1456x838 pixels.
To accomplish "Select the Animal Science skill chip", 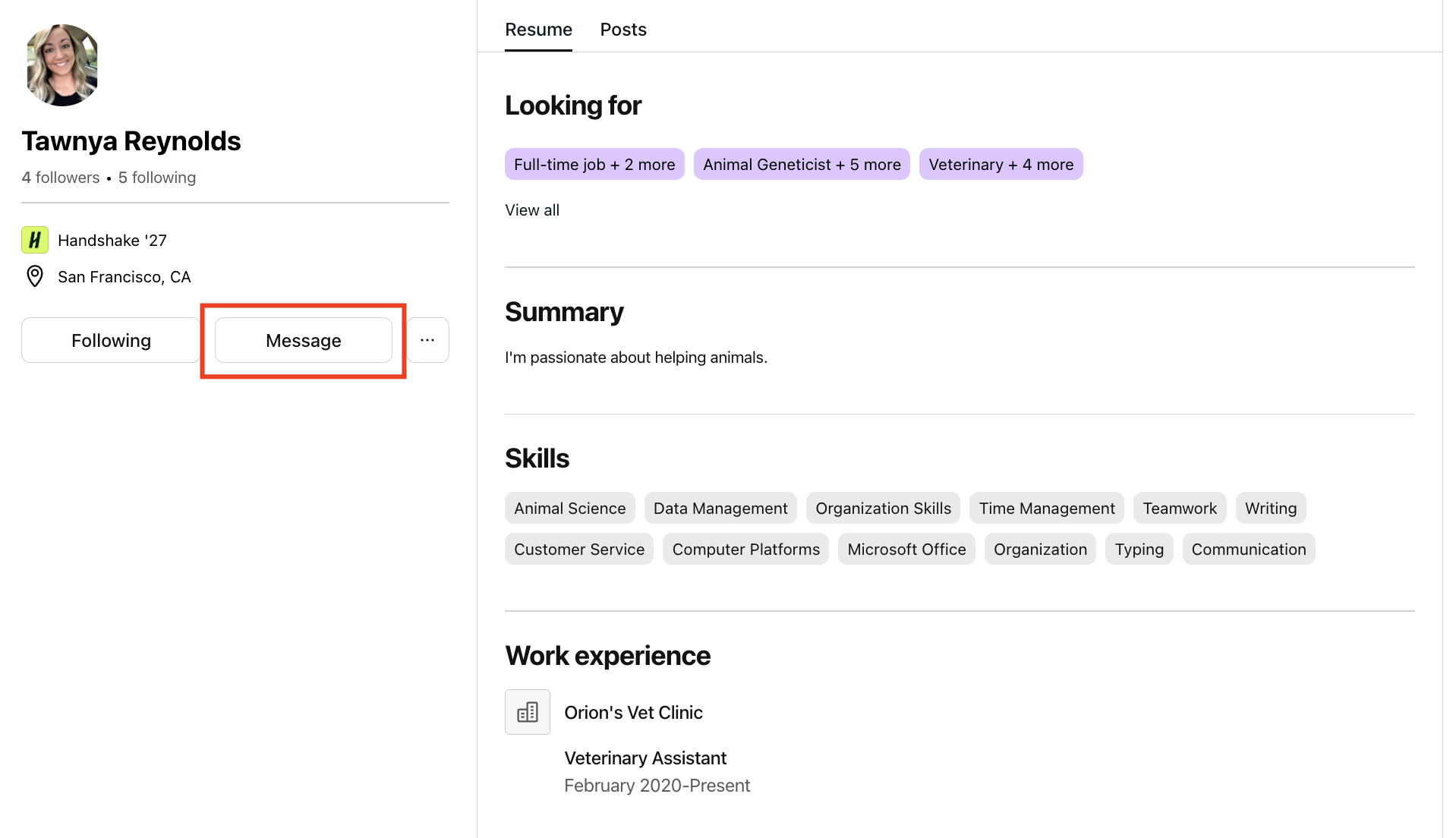I will (x=570, y=508).
